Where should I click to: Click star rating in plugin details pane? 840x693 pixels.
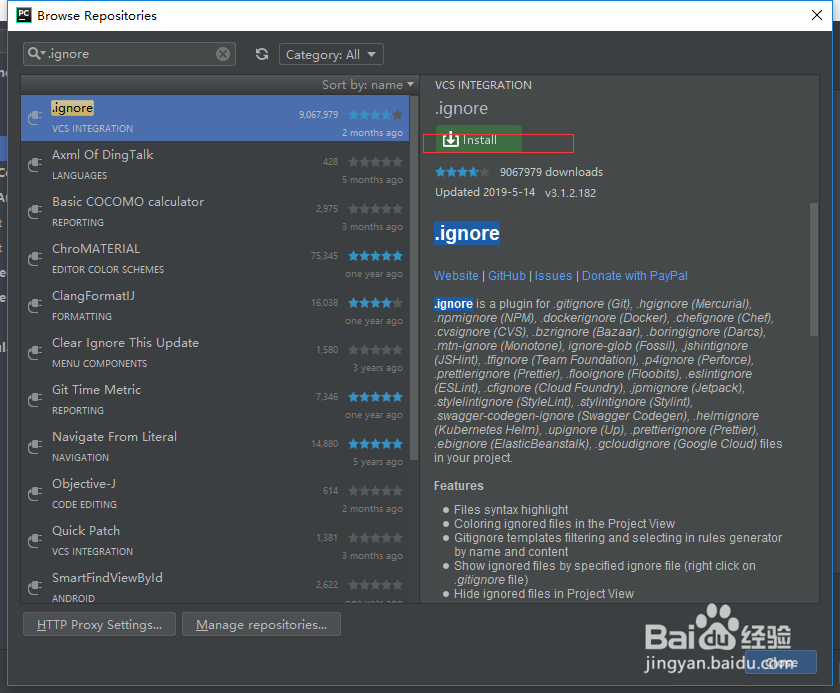[x=462, y=172]
